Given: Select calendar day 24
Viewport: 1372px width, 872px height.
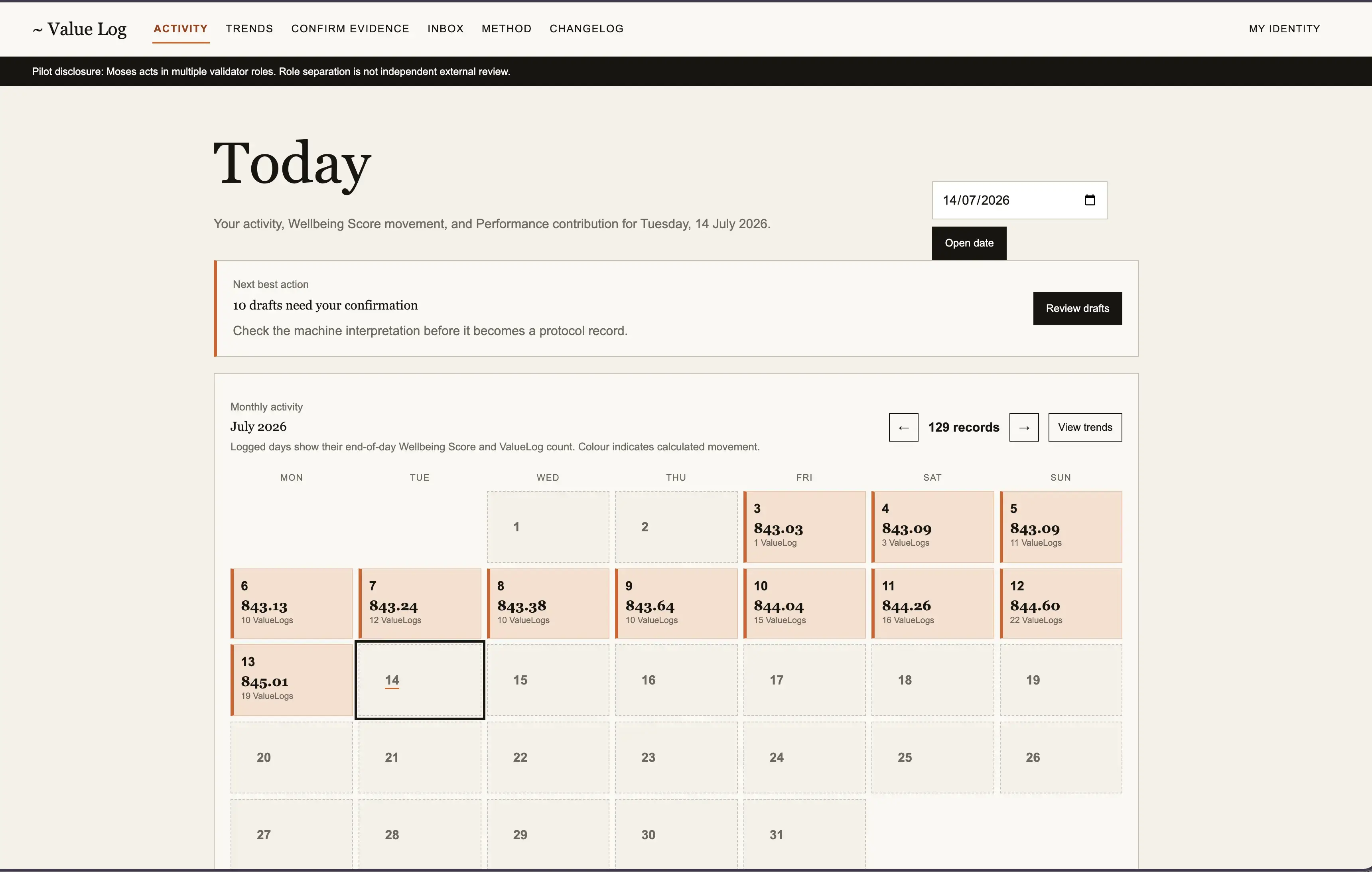Looking at the screenshot, I should (804, 758).
